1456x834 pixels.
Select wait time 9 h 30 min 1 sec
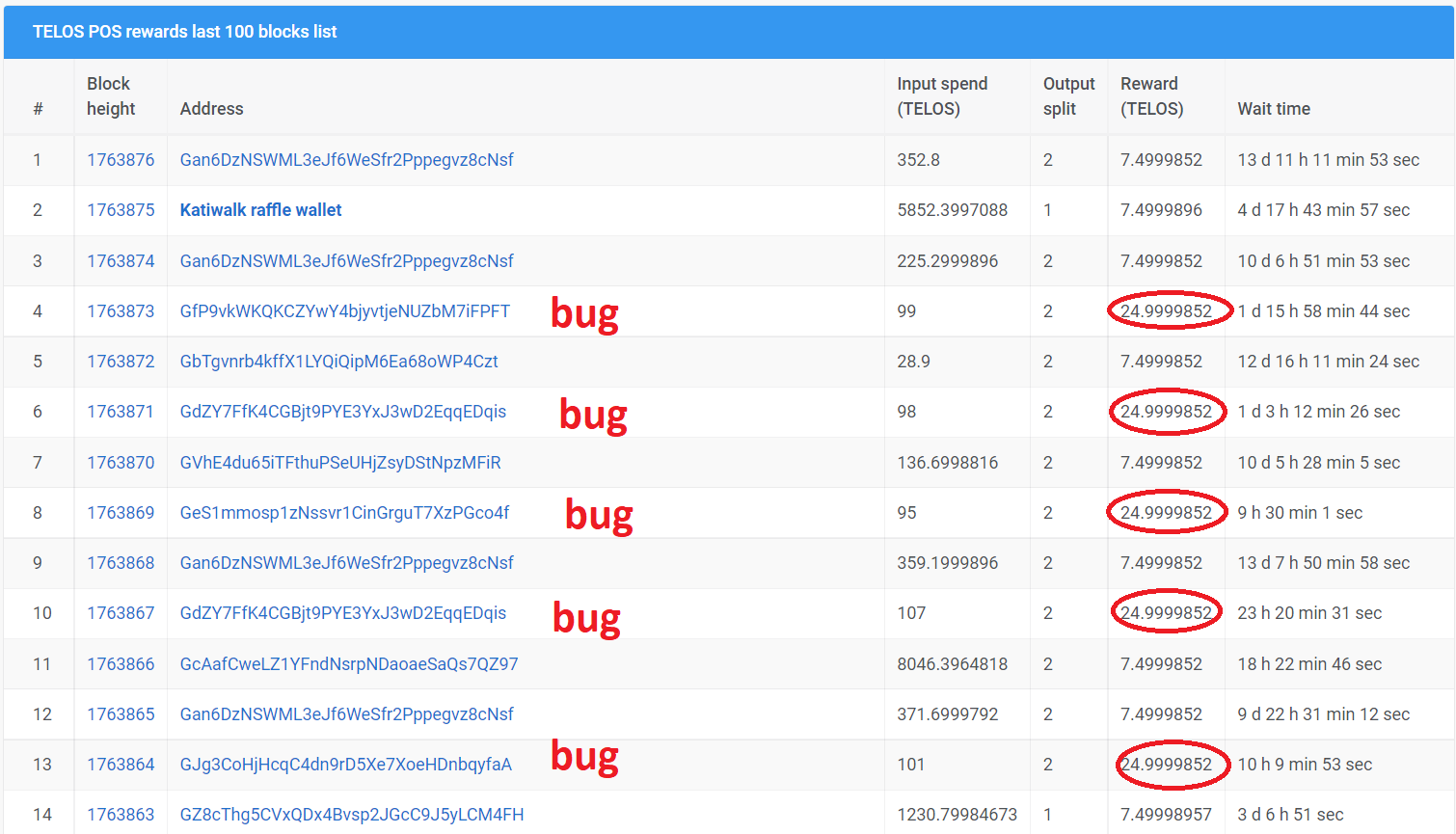tap(1300, 513)
